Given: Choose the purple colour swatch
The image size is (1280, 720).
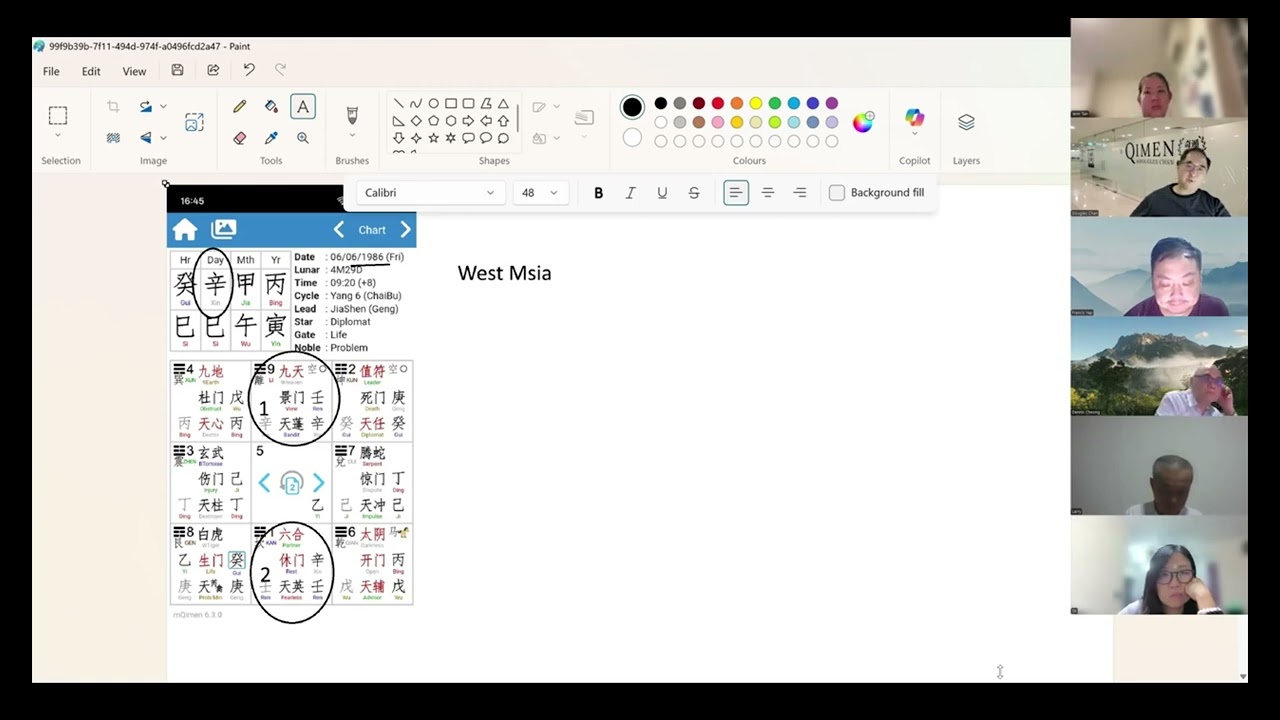Looking at the screenshot, I should [832, 103].
